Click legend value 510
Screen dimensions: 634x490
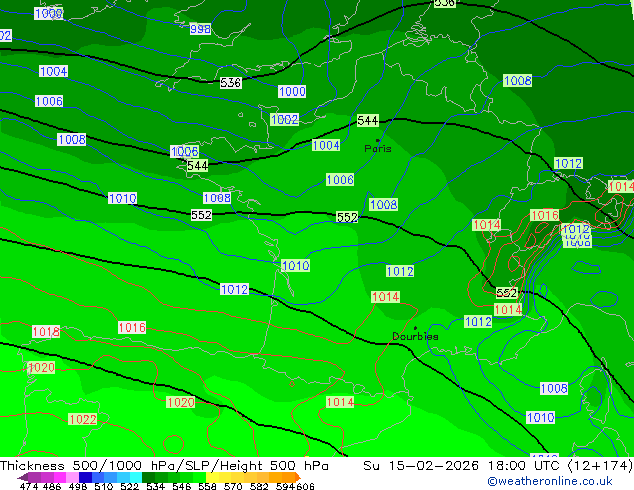104,486
